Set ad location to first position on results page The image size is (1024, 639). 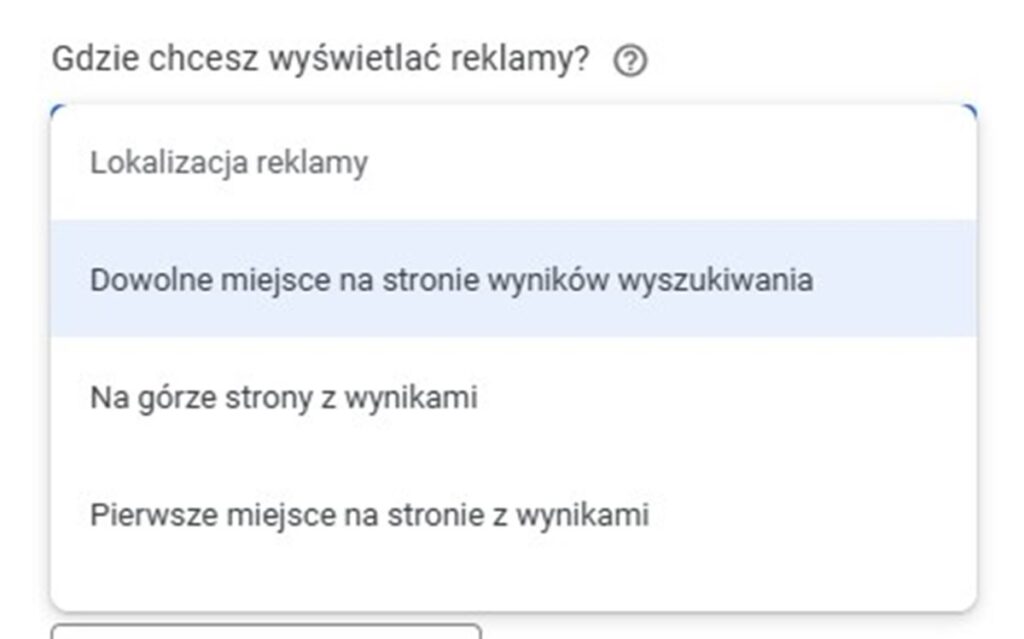point(513,514)
